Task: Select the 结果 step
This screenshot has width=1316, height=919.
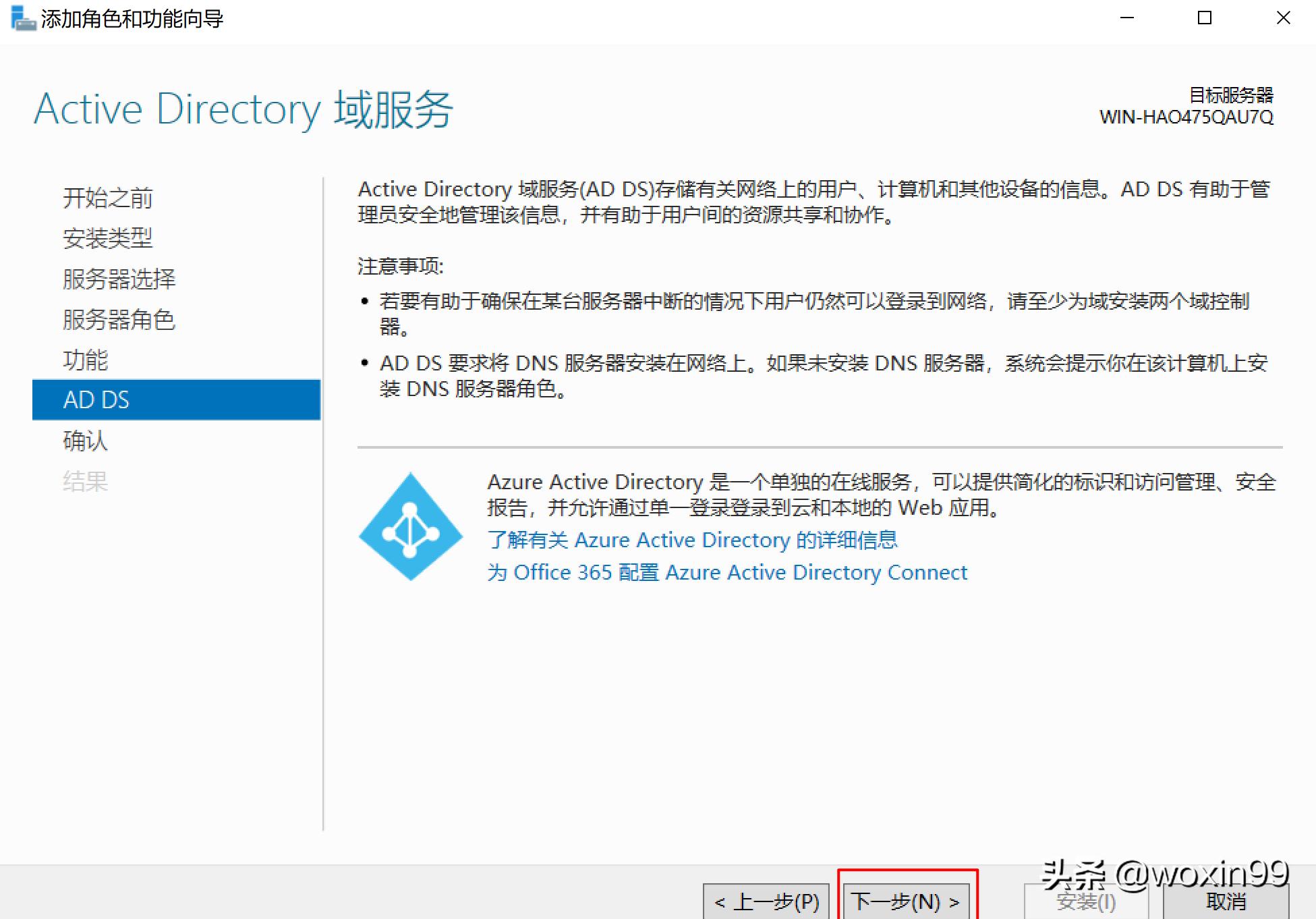Action: (x=85, y=480)
